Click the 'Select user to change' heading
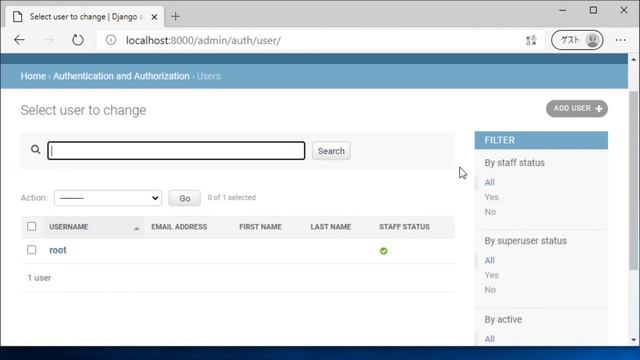The image size is (640, 360). click(83, 110)
